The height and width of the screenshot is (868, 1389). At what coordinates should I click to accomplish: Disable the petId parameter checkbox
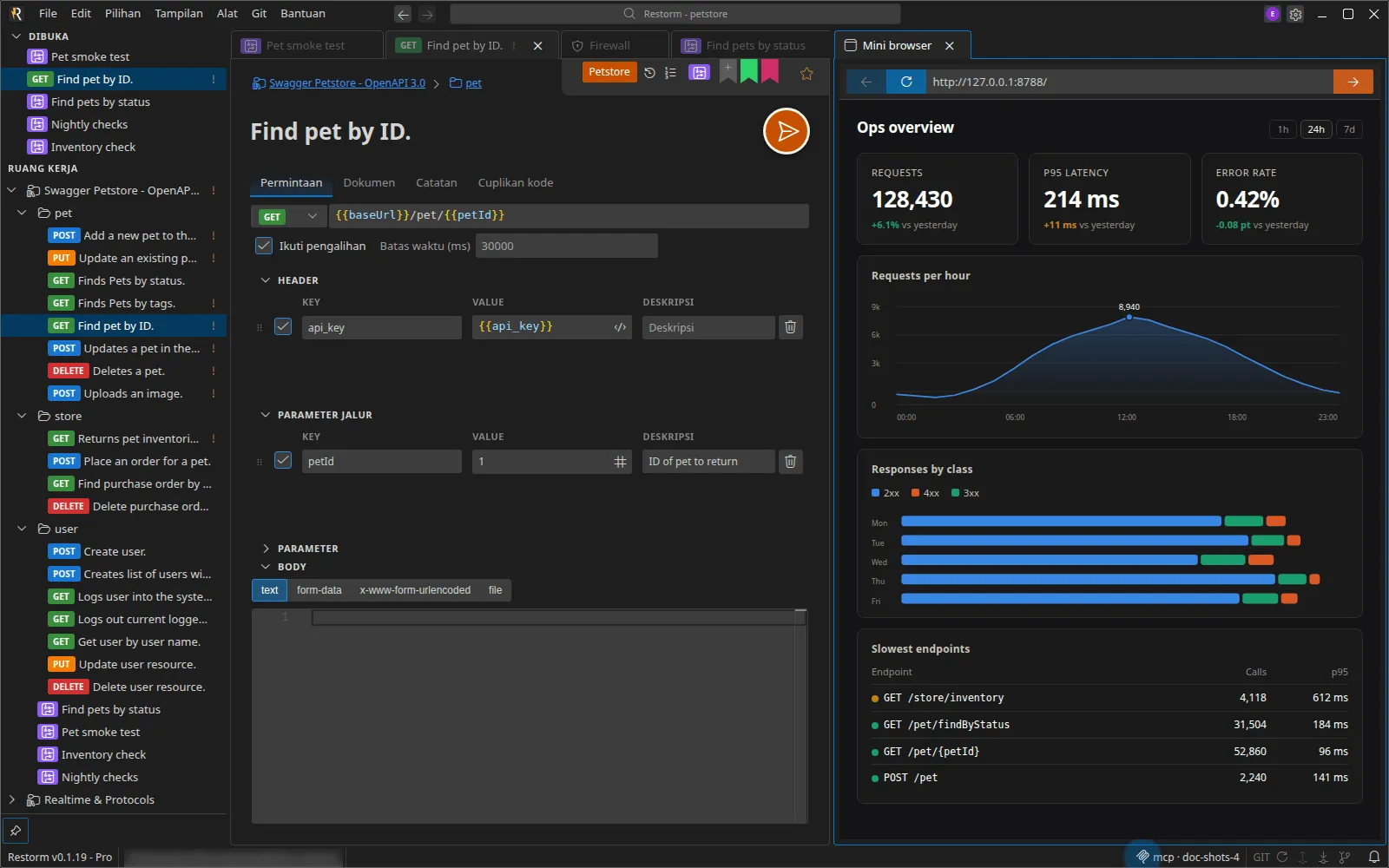(x=283, y=460)
